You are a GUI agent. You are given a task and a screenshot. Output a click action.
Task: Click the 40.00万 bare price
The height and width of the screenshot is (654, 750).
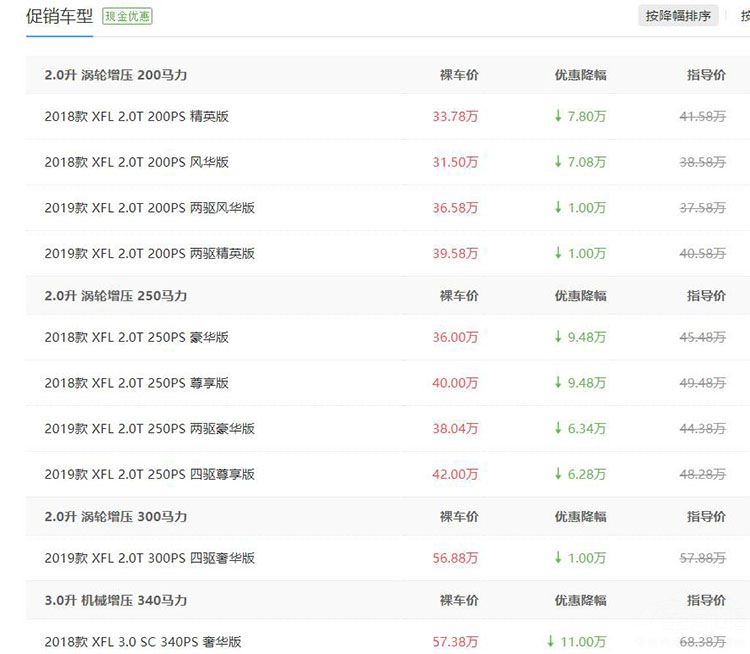tap(455, 383)
